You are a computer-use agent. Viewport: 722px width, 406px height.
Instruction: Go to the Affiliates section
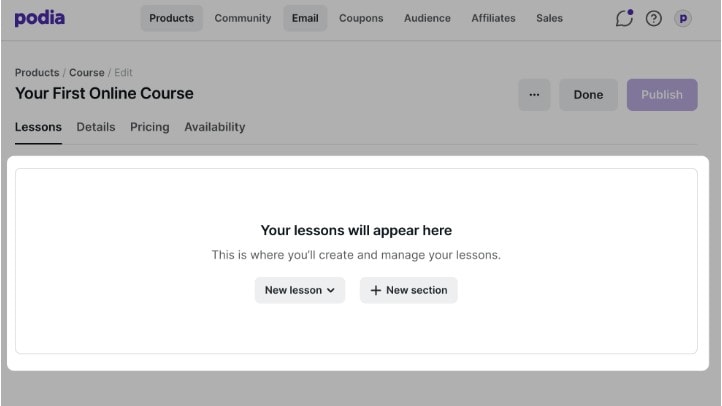(x=493, y=18)
